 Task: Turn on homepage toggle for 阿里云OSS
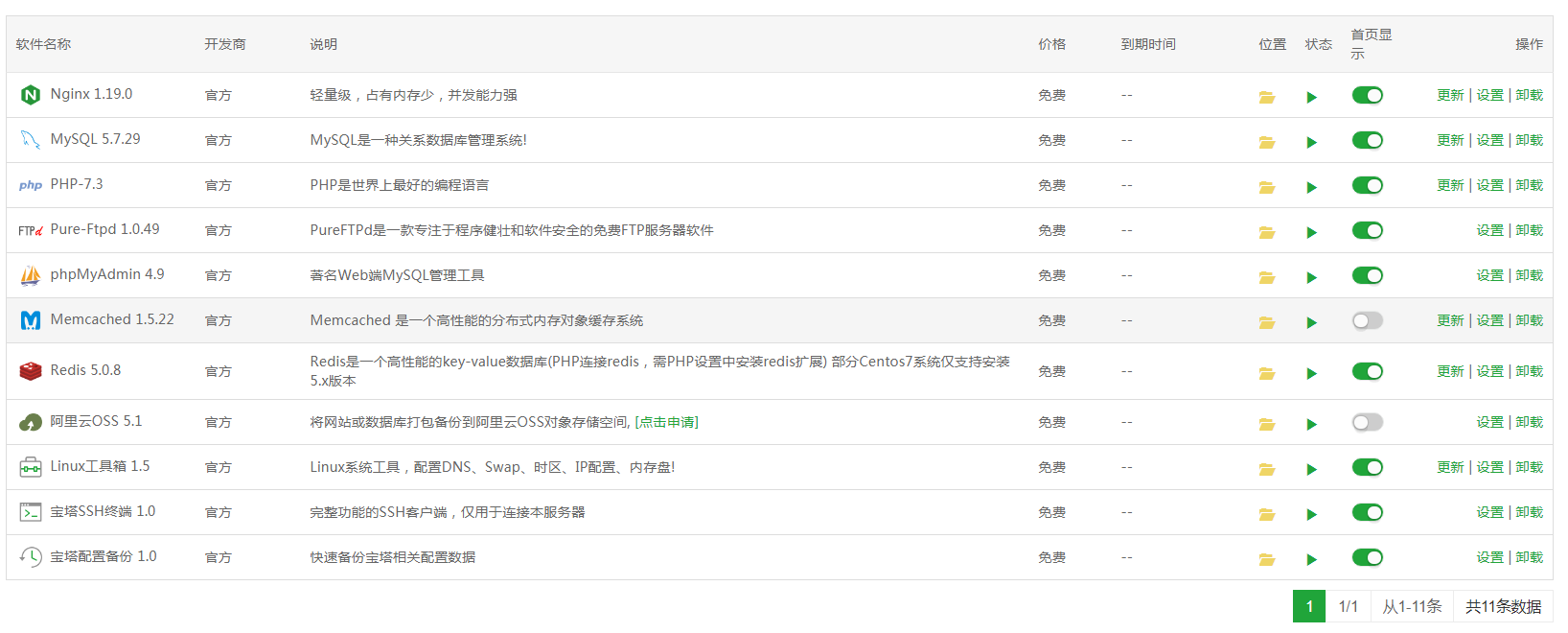[1367, 422]
